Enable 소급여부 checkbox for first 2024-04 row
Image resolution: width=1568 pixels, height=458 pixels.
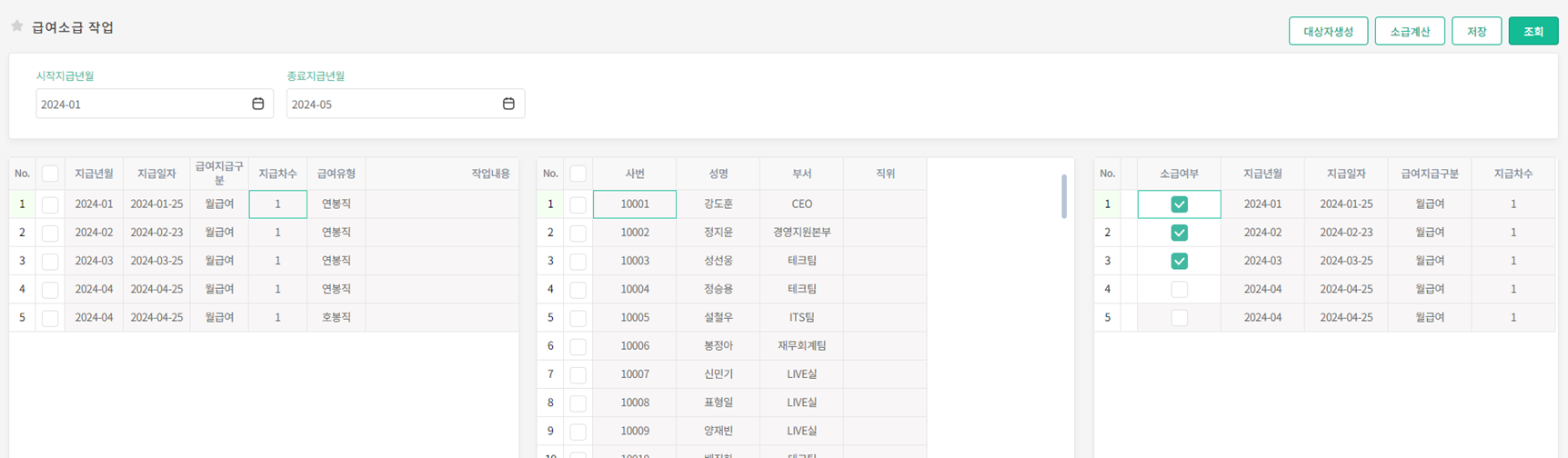[1179, 290]
